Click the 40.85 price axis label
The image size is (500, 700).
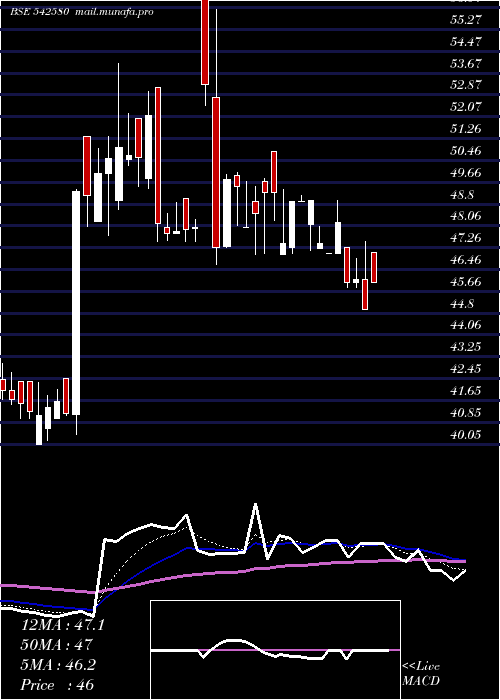[467, 412]
